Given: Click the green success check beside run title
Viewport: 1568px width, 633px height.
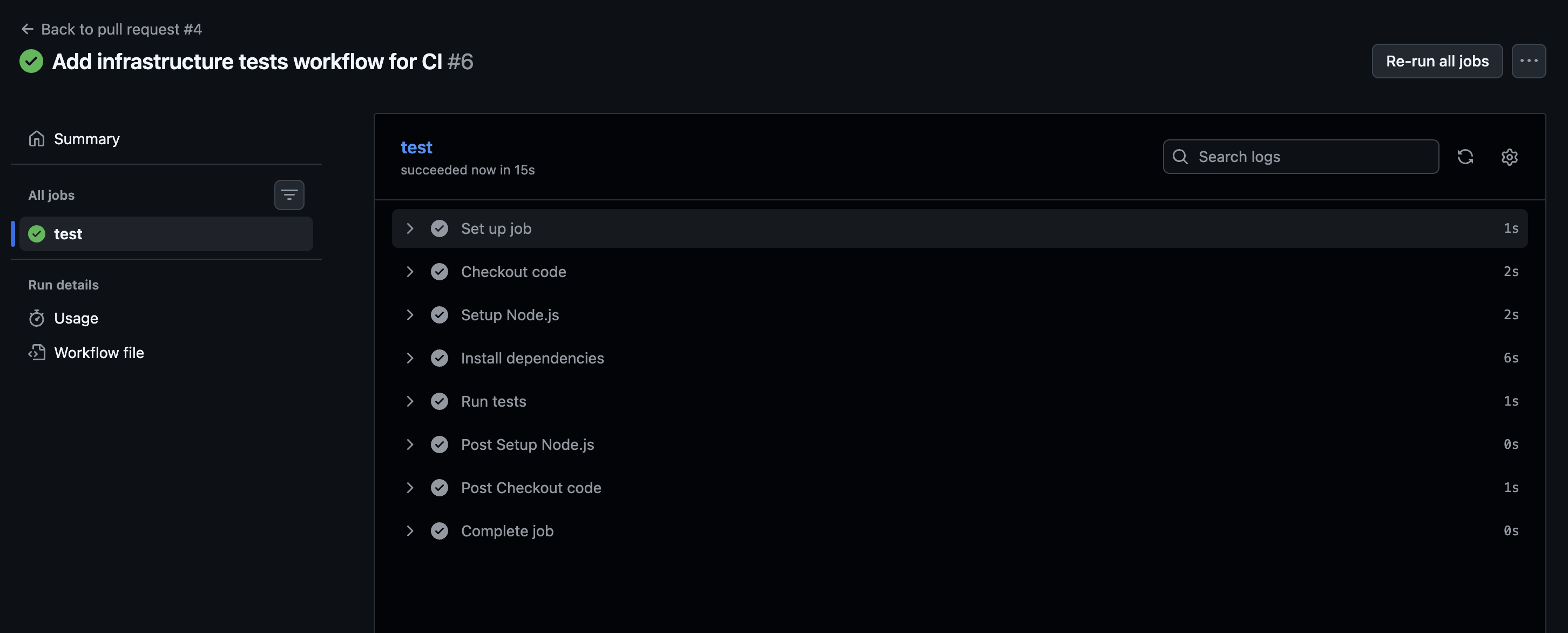Looking at the screenshot, I should coord(31,61).
